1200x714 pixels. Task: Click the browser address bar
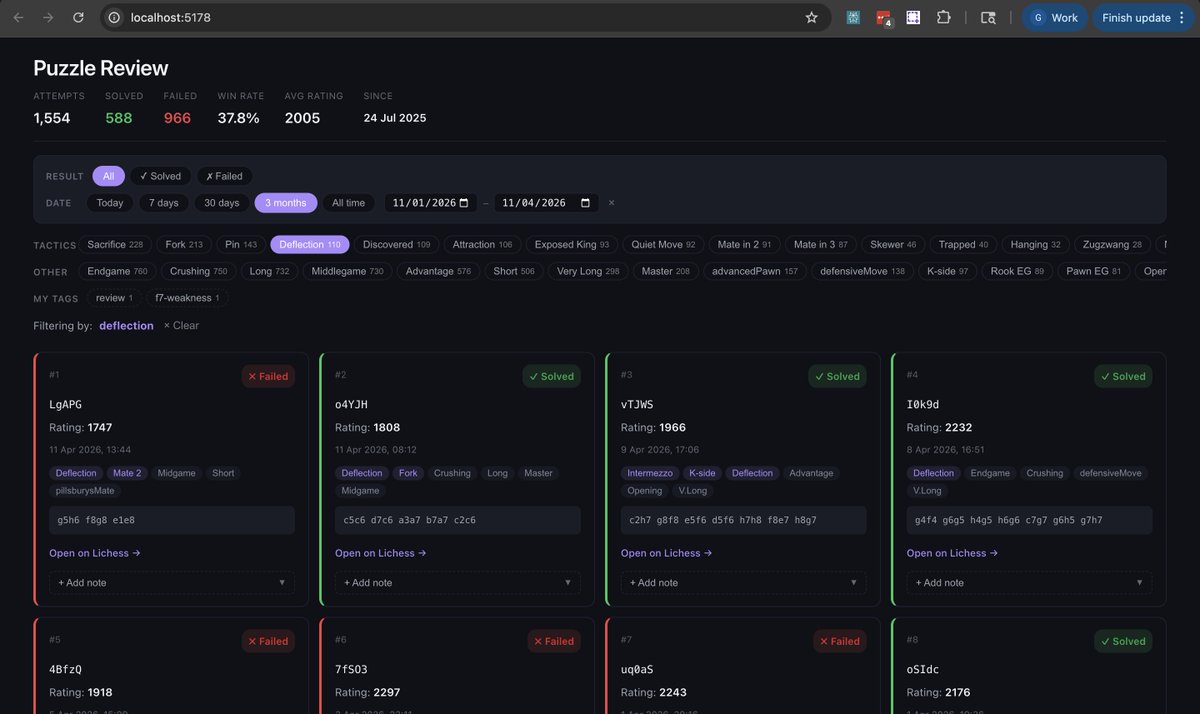point(465,17)
